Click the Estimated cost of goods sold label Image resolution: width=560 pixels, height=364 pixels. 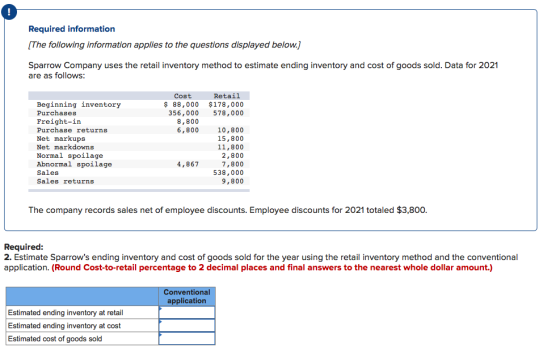55,339
